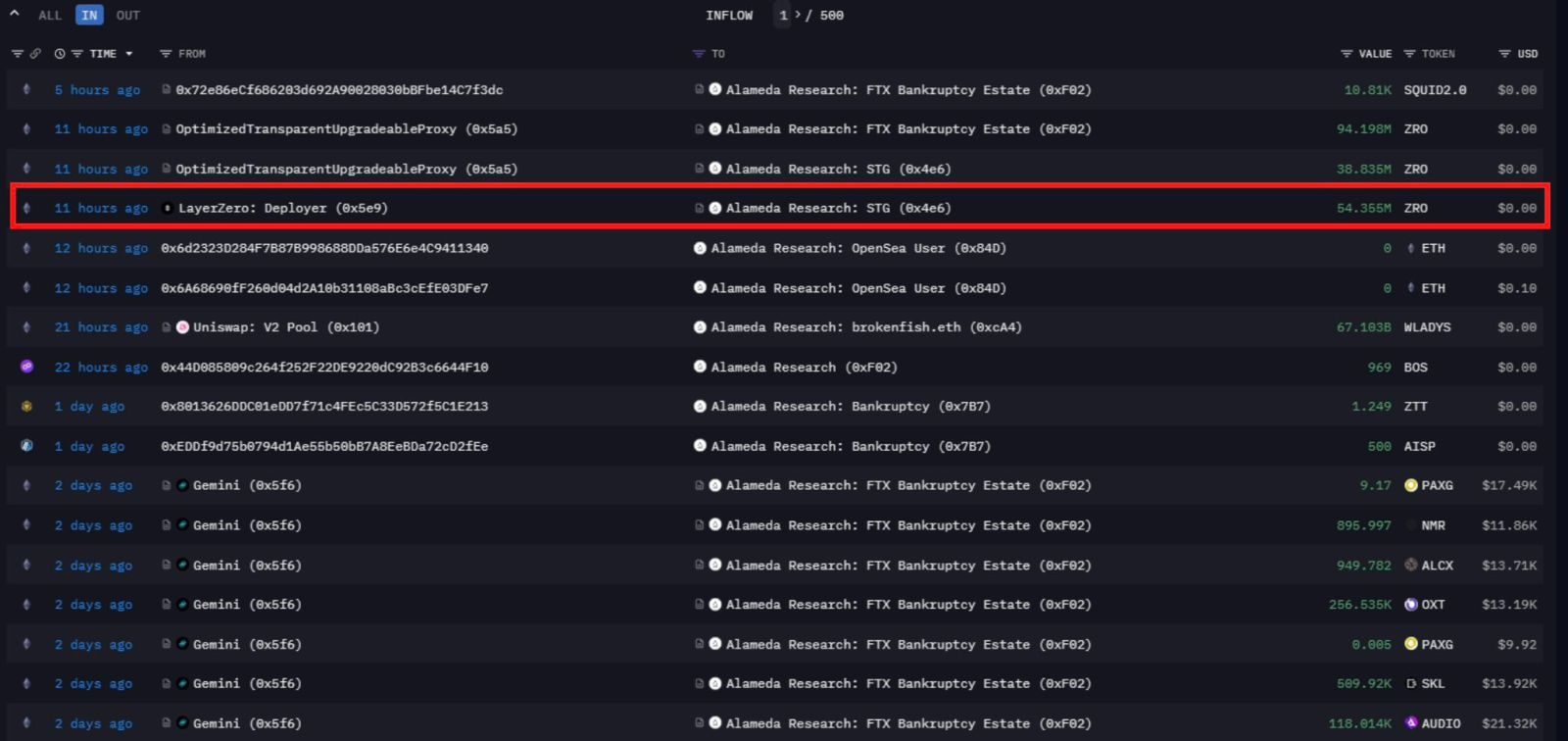Click the purple chain icon on the BOS row
Viewport: 1568px width, 741px height.
coord(26,367)
